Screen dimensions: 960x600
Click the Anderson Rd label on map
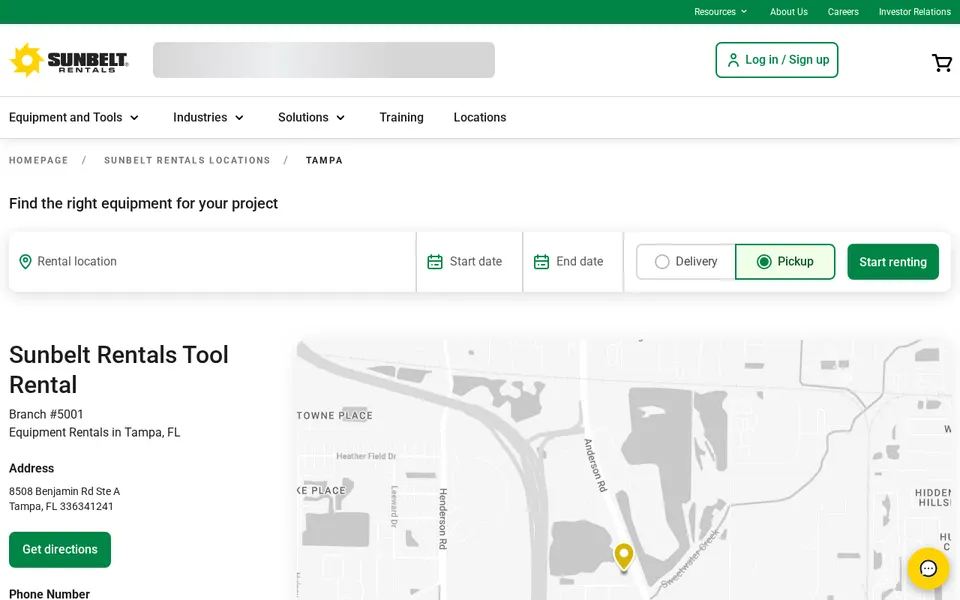pyautogui.click(x=595, y=465)
